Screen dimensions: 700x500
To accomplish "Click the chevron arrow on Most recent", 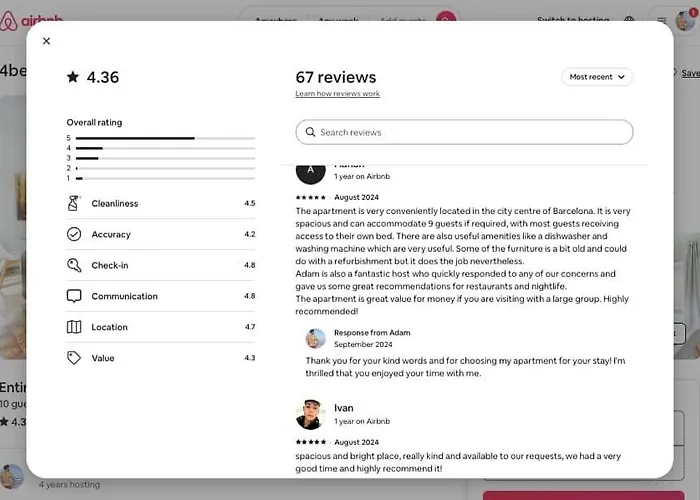I will pos(621,77).
